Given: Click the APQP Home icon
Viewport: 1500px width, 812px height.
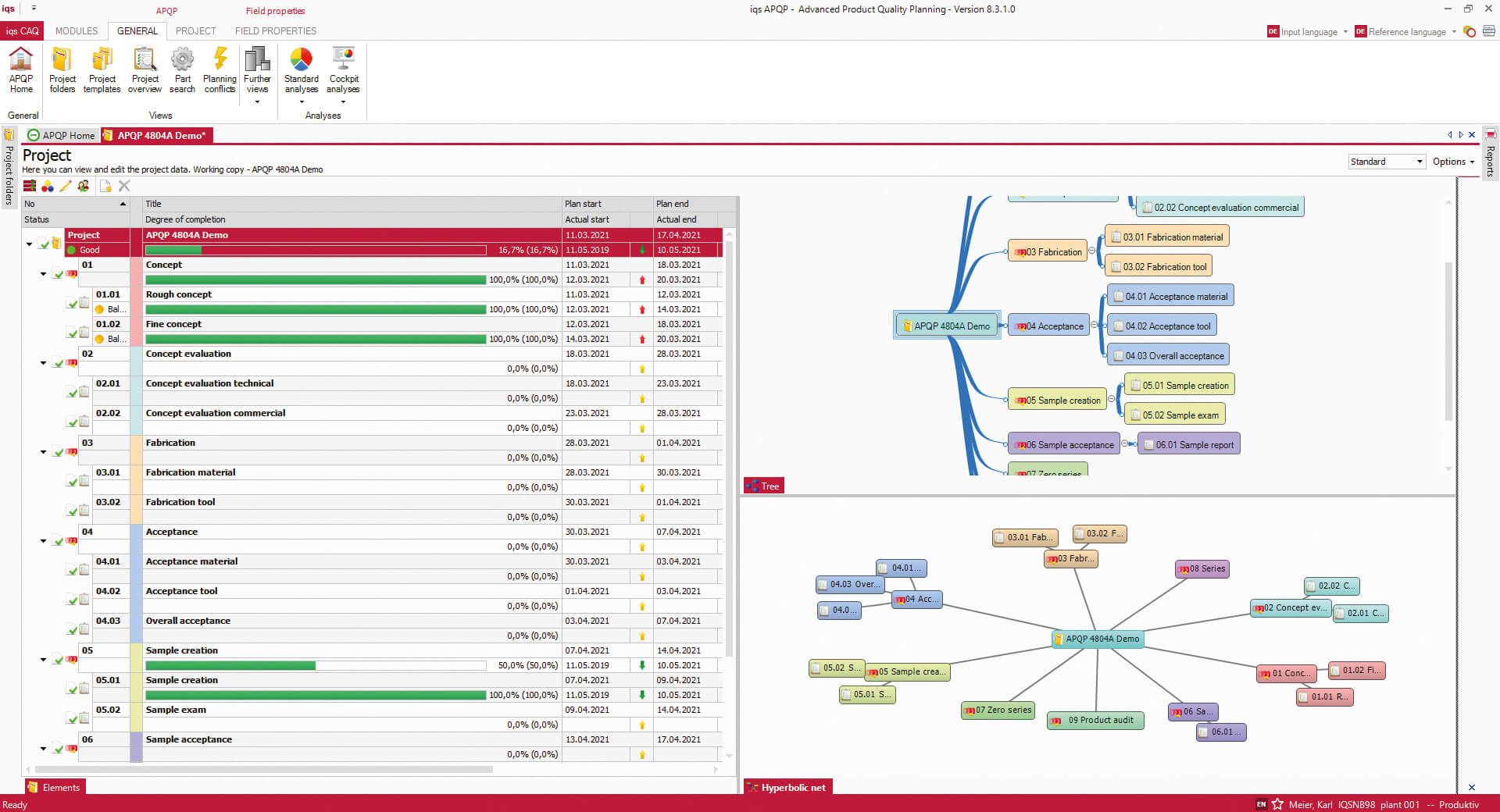Looking at the screenshot, I should 20,69.
